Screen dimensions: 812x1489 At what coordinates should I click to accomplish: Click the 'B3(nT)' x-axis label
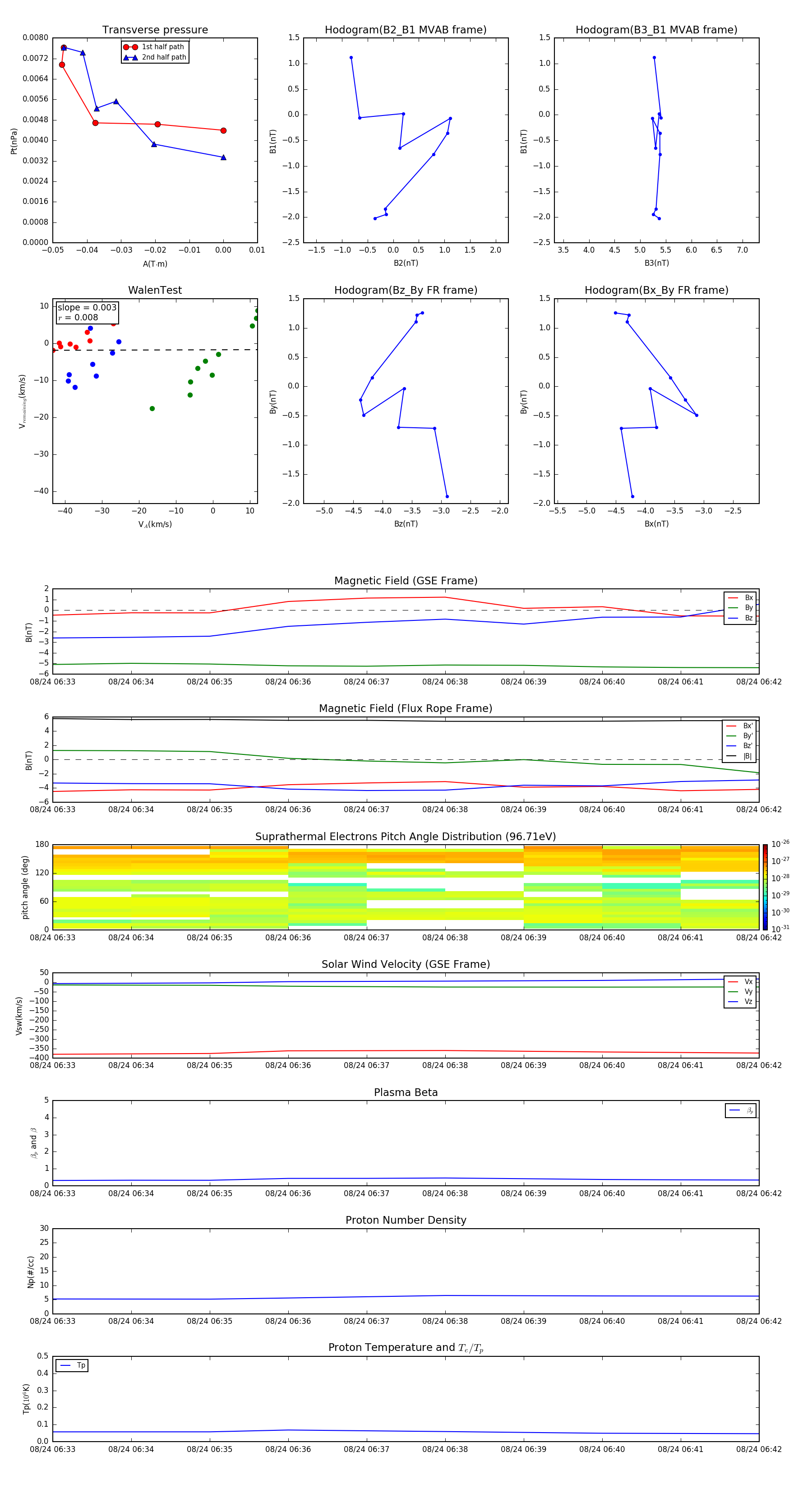pos(656,263)
